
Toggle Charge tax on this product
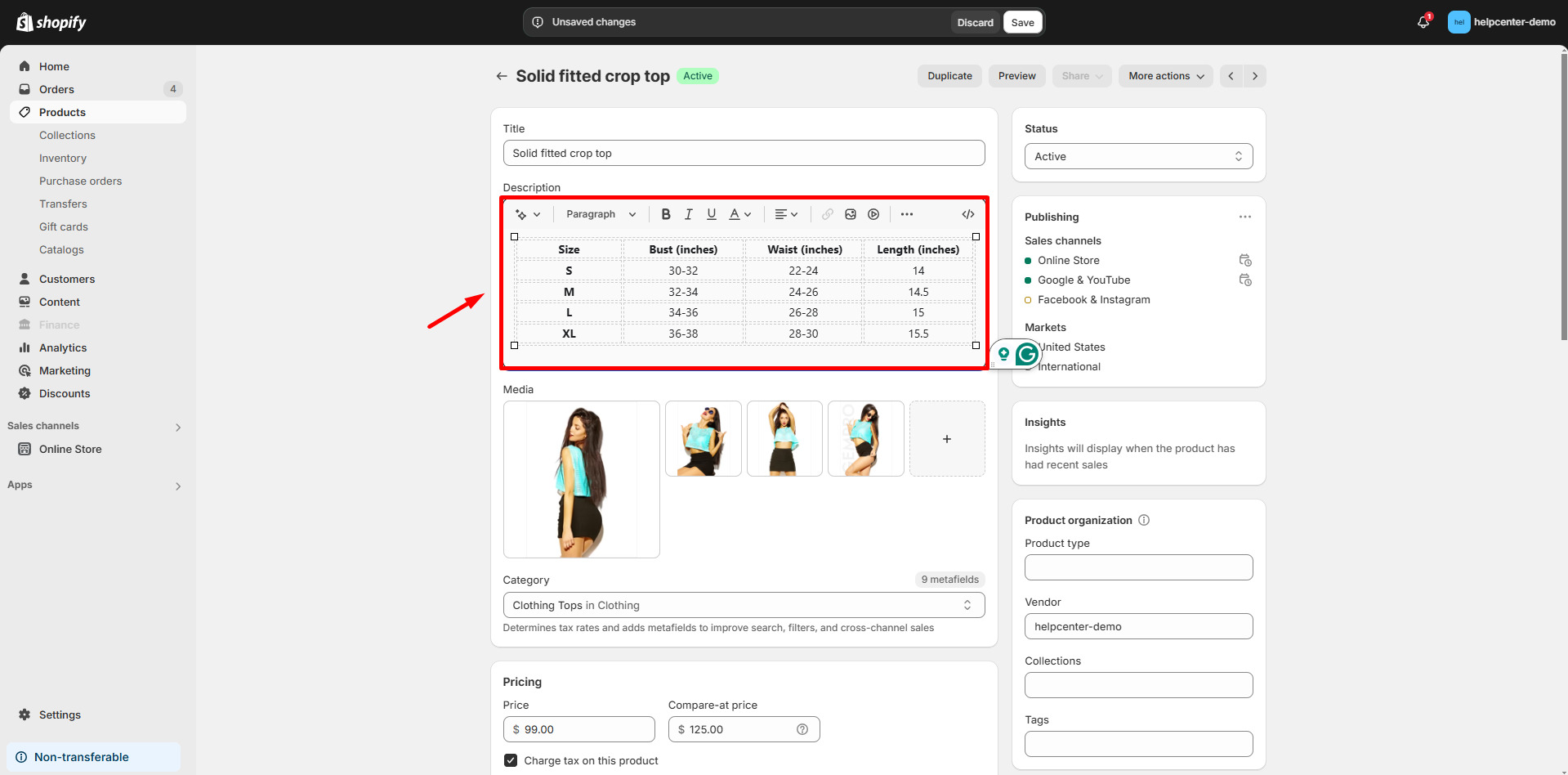coord(510,759)
